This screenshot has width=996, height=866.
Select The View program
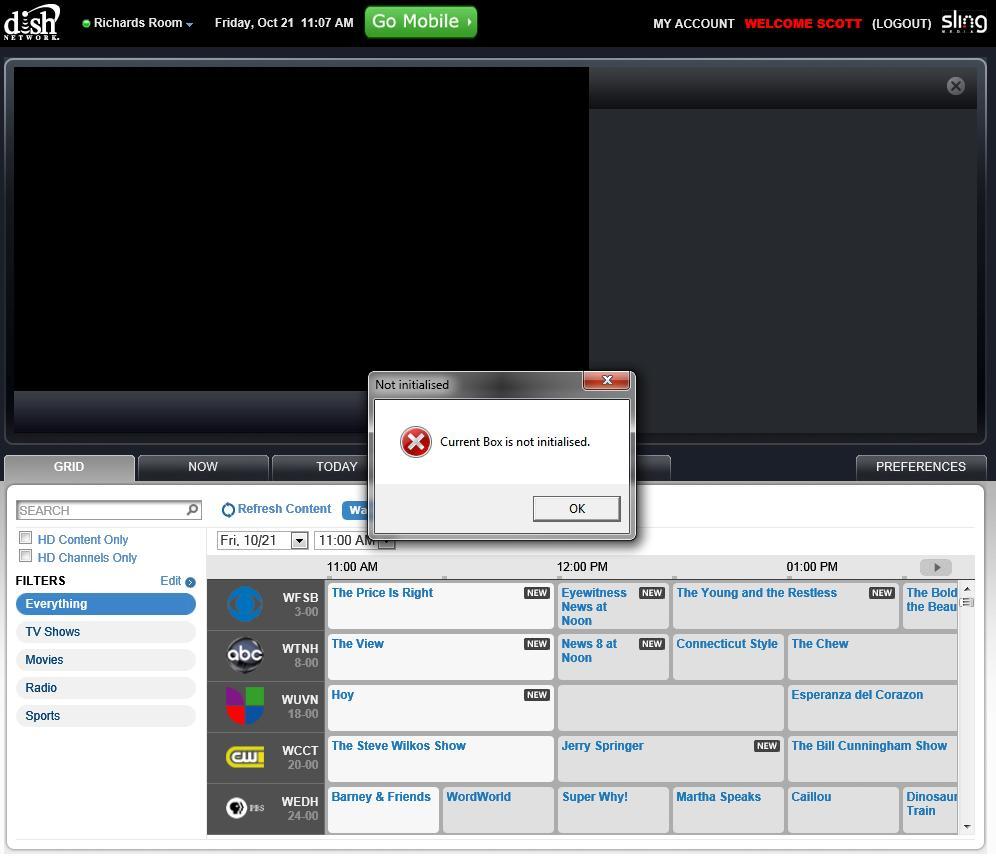(x=440, y=656)
